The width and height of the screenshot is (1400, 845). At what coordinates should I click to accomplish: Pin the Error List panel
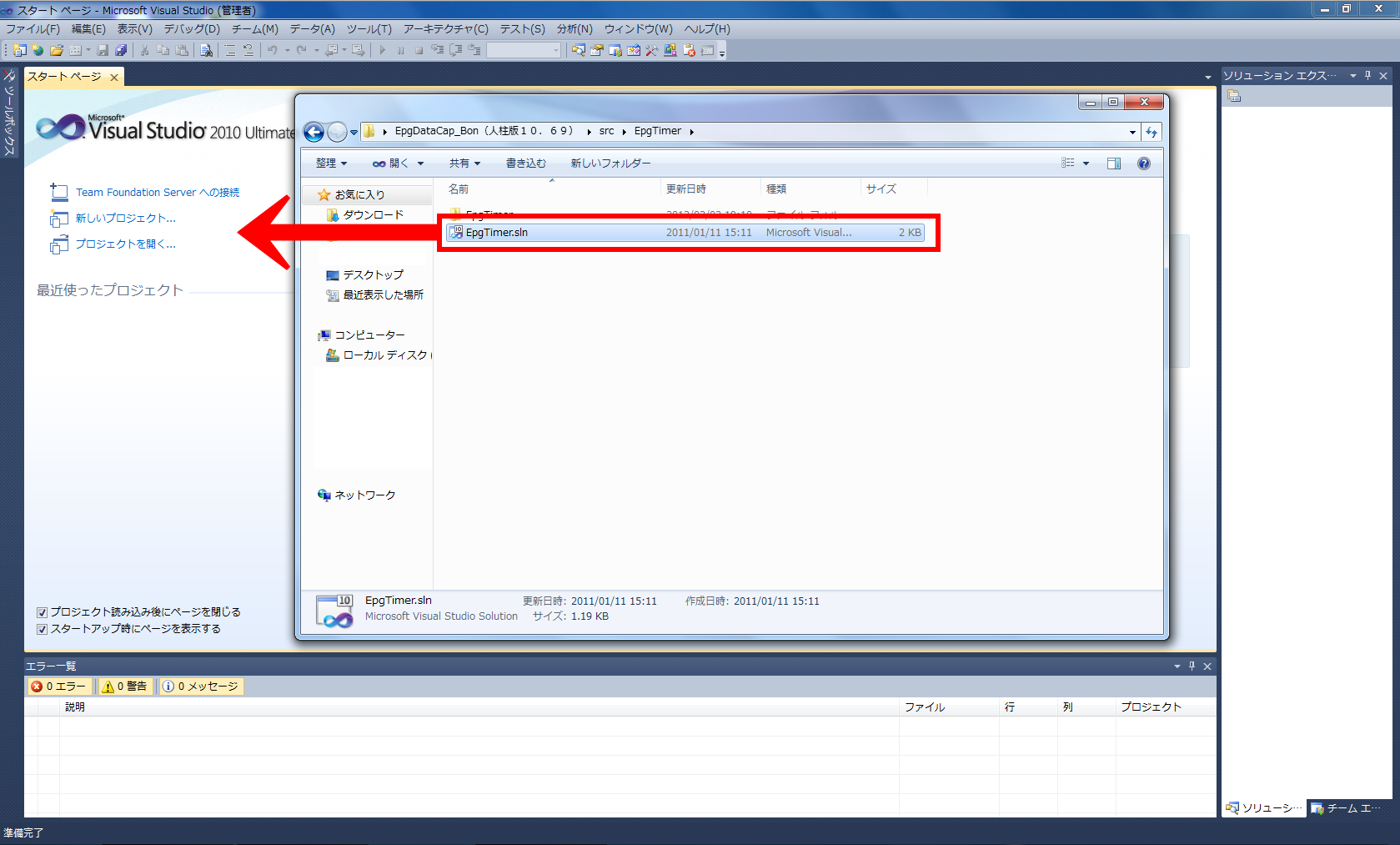click(x=1192, y=666)
